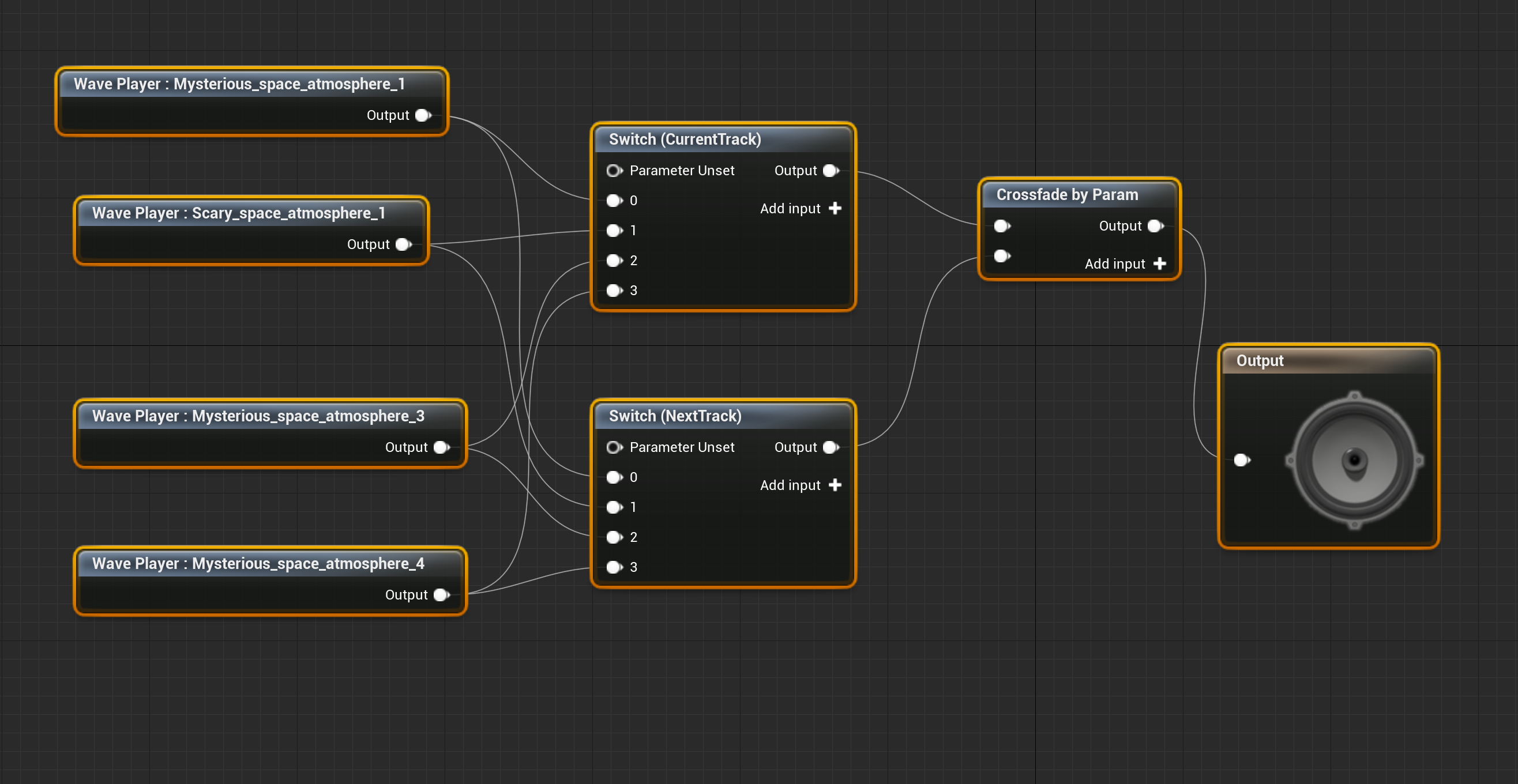The image size is (1518, 784).
Task: Select the Crossfade by Param node title
Action: pos(1066,194)
